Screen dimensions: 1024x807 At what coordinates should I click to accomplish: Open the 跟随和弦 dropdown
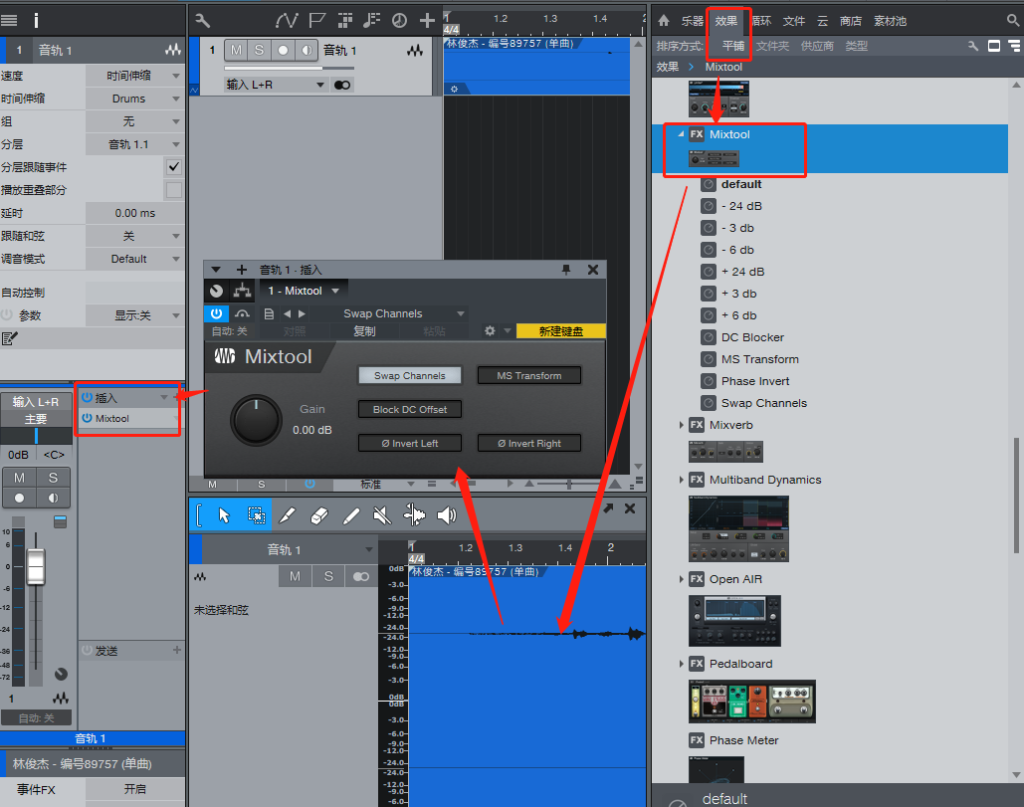pos(135,236)
